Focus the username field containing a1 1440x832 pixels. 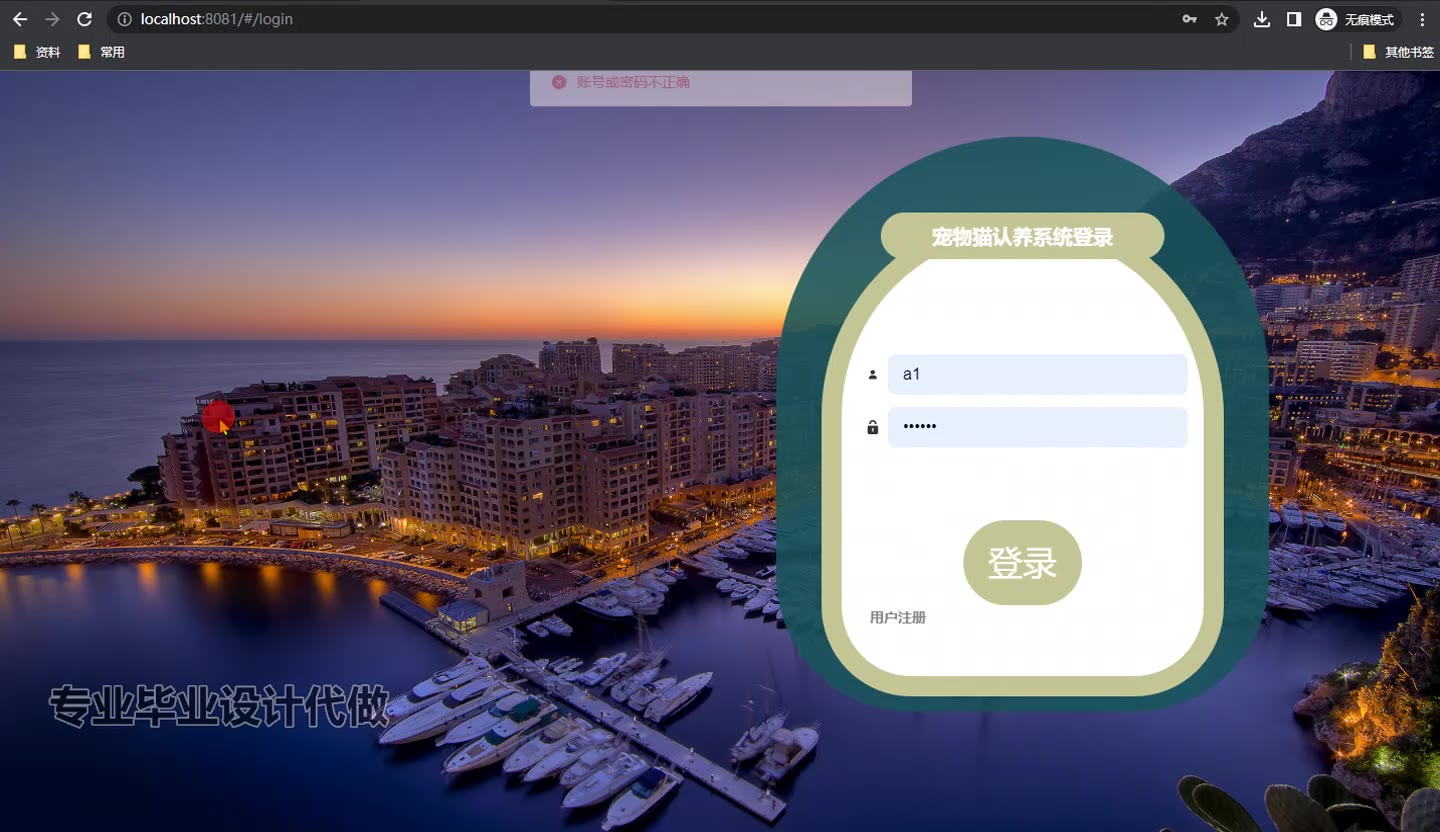click(1037, 374)
